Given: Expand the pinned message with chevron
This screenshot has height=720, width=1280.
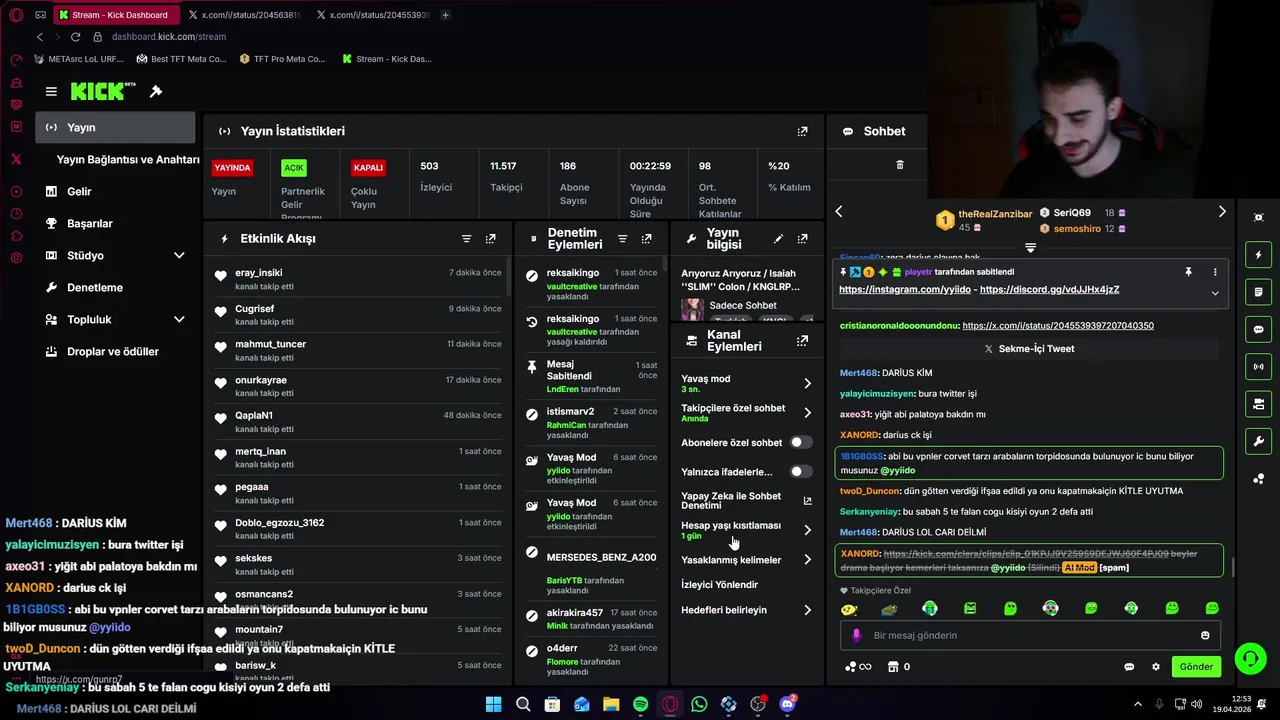Looking at the screenshot, I should click(x=1215, y=293).
